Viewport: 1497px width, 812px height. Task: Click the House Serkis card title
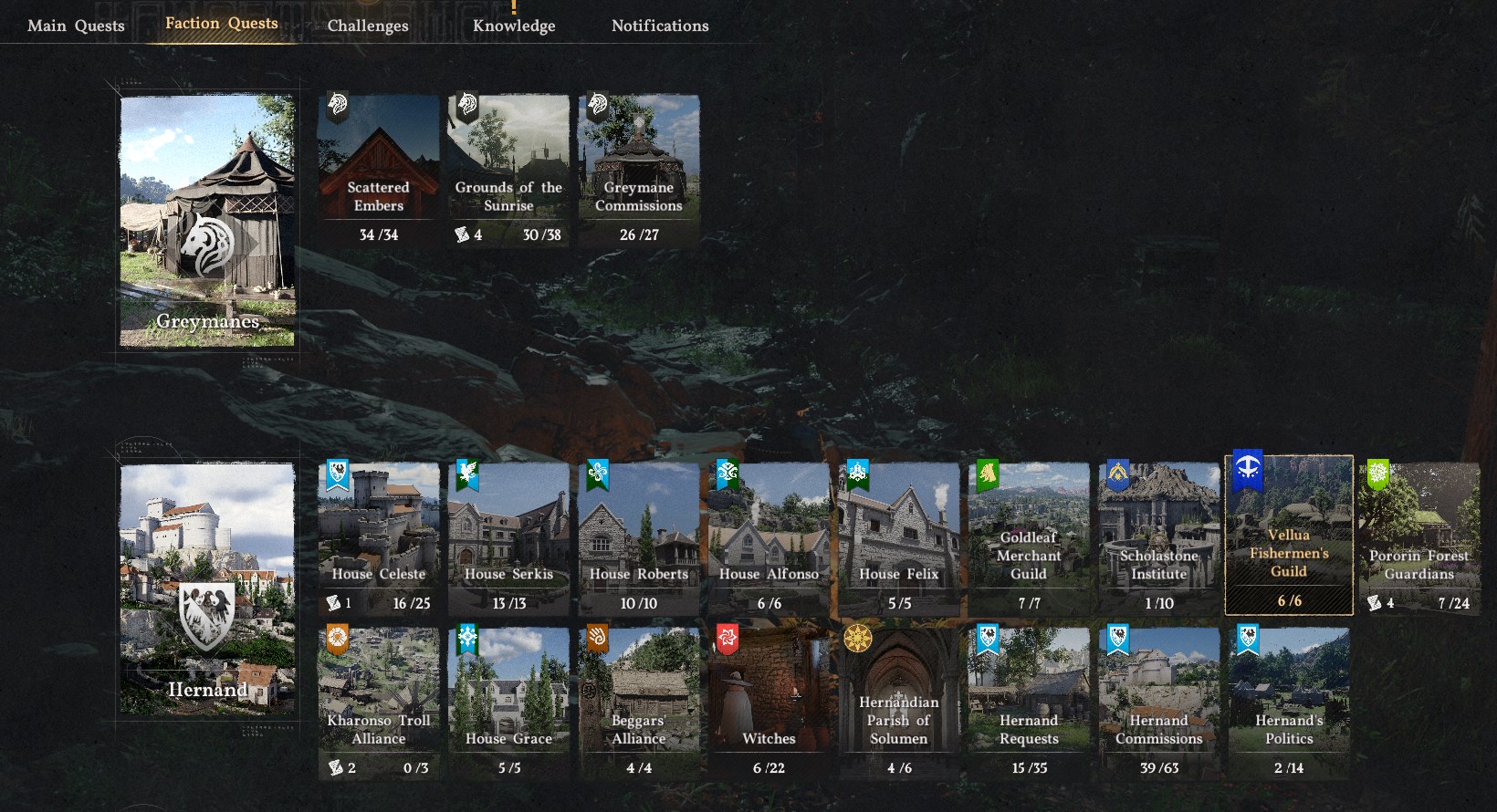point(508,574)
